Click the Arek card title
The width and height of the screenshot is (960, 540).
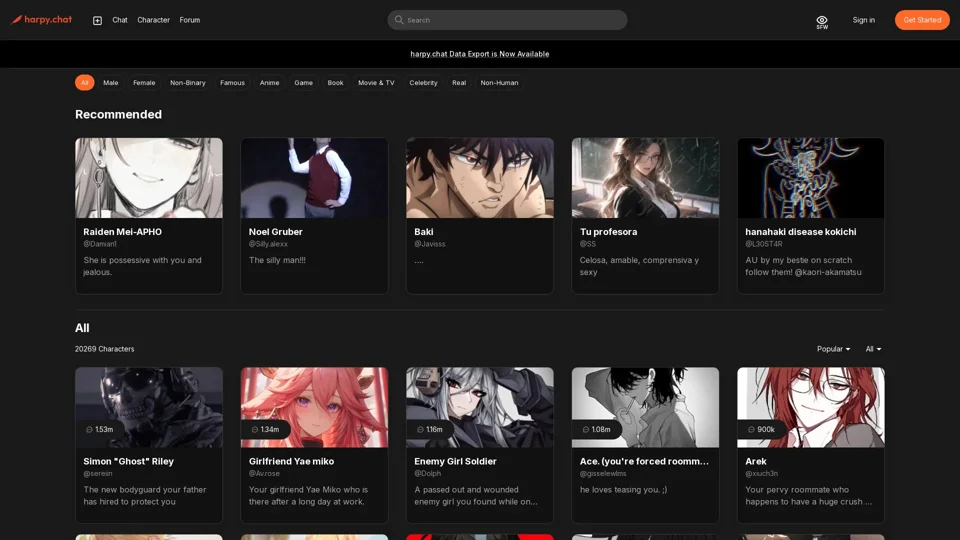pyautogui.click(x=756, y=462)
